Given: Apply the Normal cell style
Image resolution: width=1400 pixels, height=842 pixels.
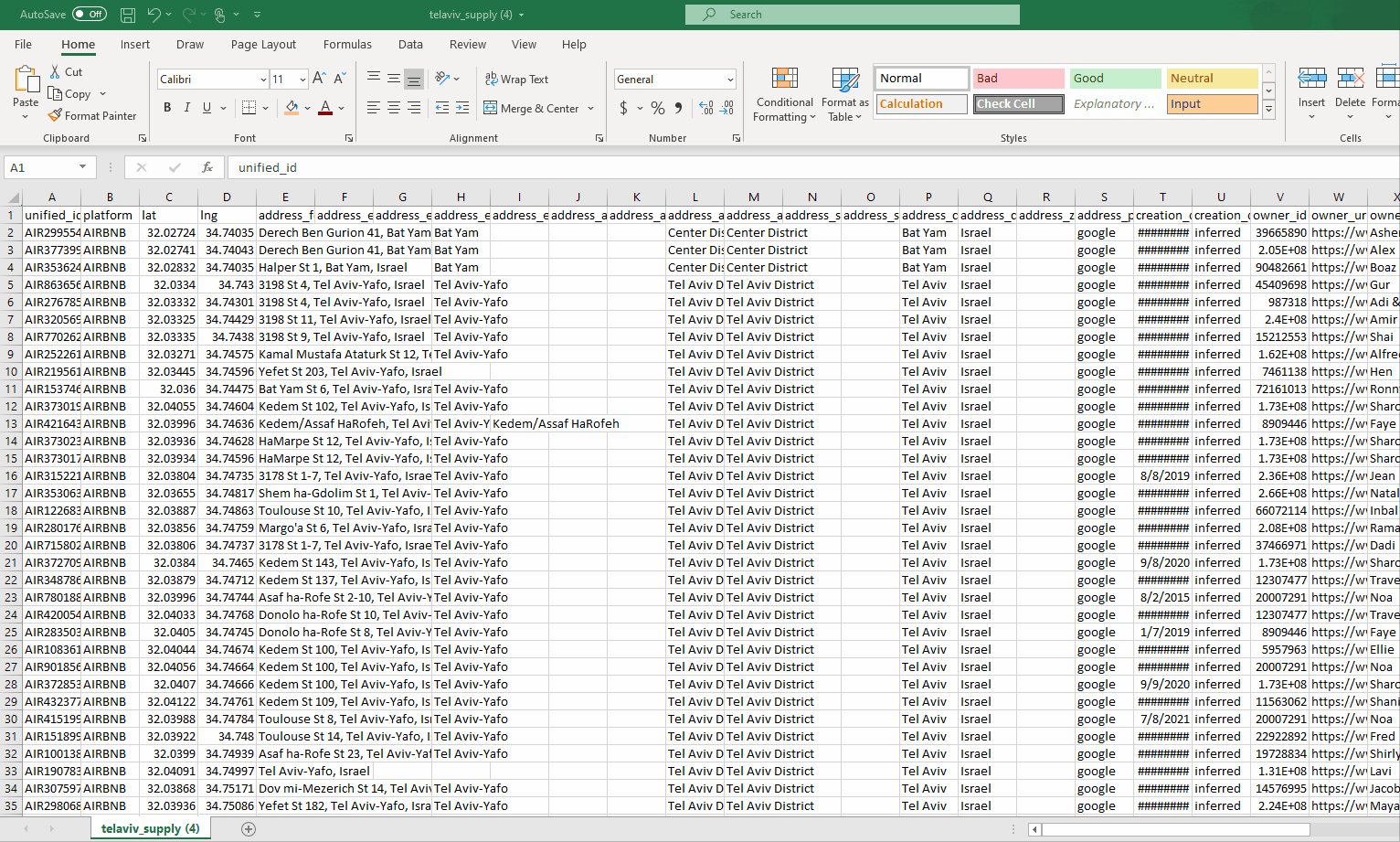Looking at the screenshot, I should click(921, 79).
